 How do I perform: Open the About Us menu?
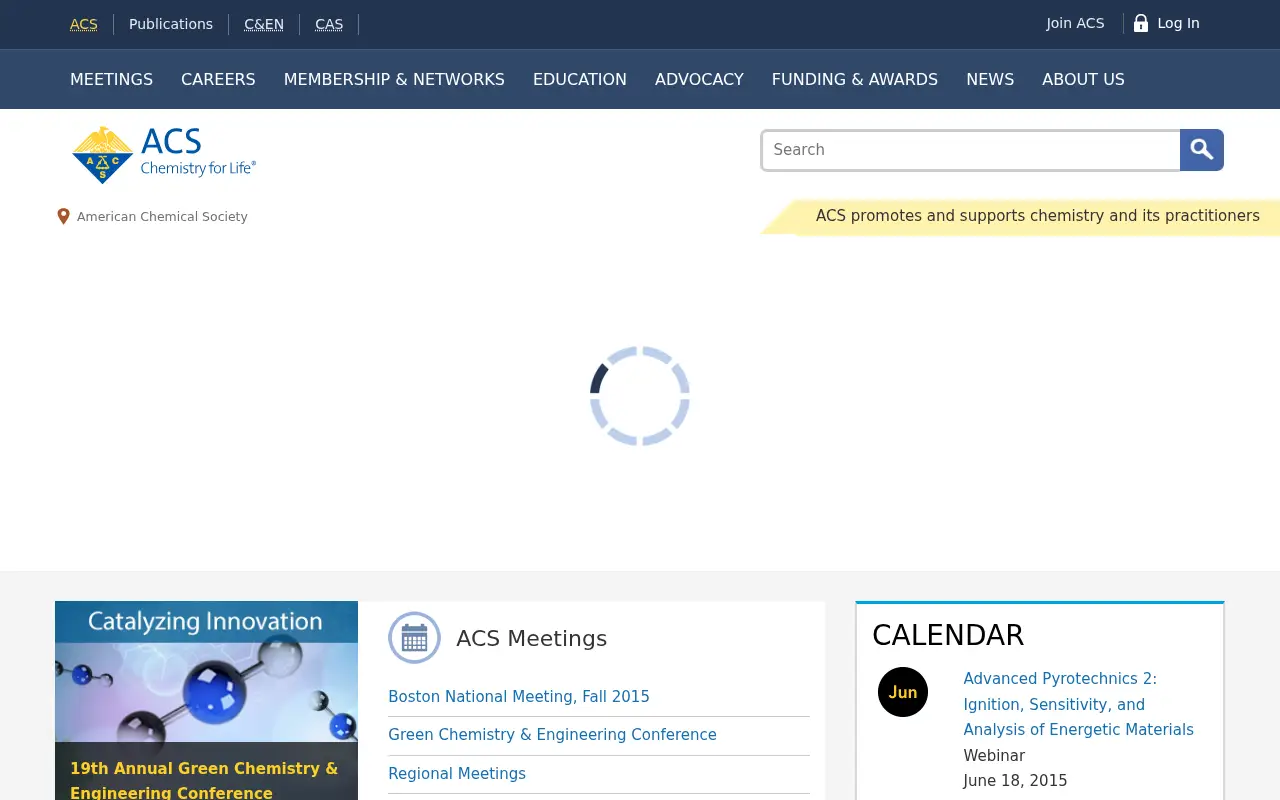click(1083, 79)
